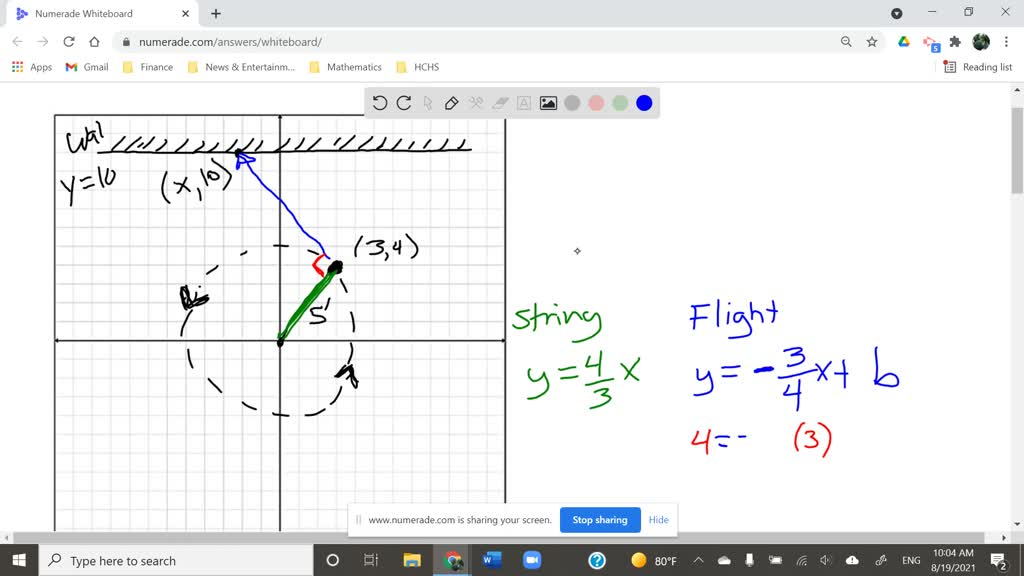This screenshot has height=576, width=1024.
Task: Click Stop sharing button
Action: coord(600,520)
